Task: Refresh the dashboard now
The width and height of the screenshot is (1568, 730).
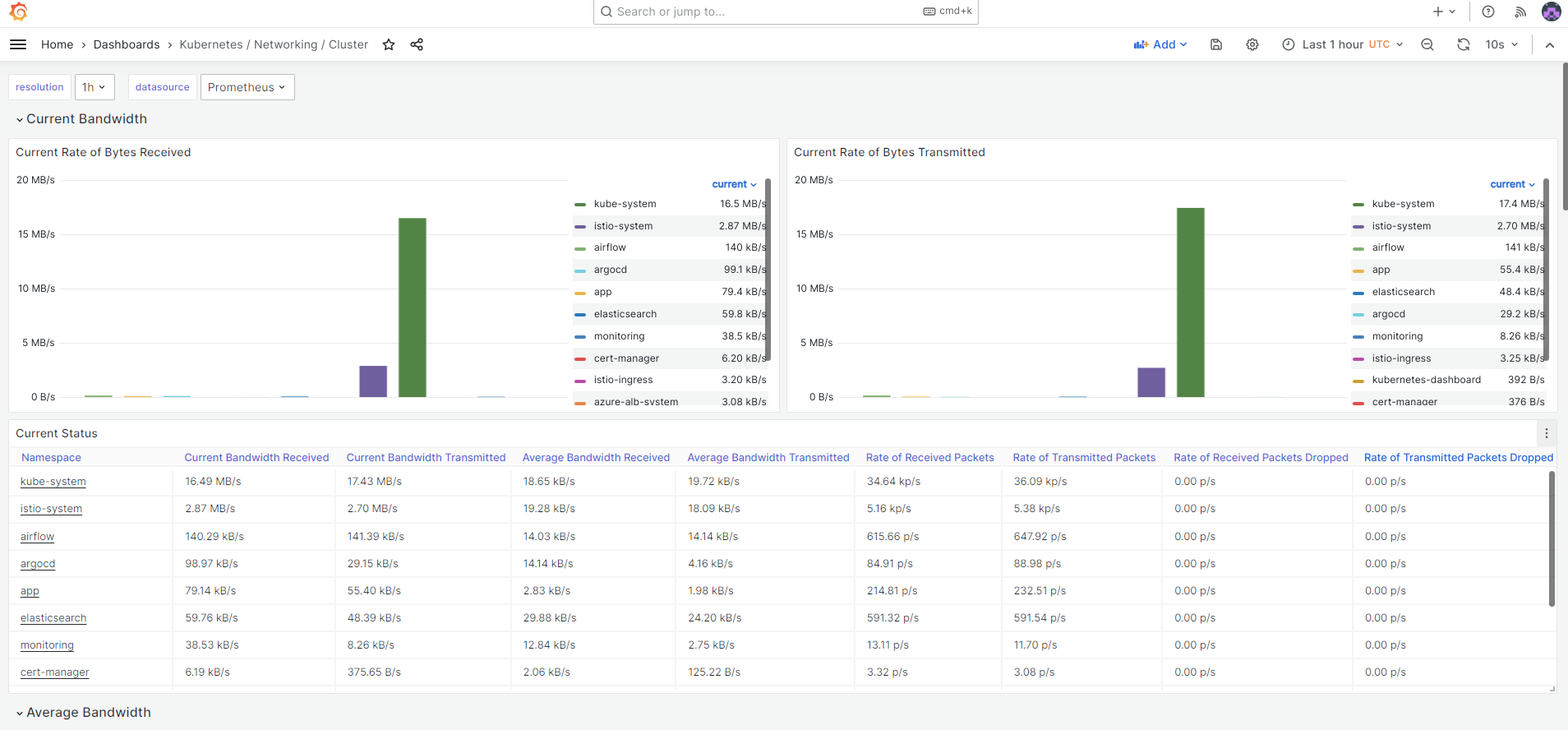Action: pos(1464,44)
